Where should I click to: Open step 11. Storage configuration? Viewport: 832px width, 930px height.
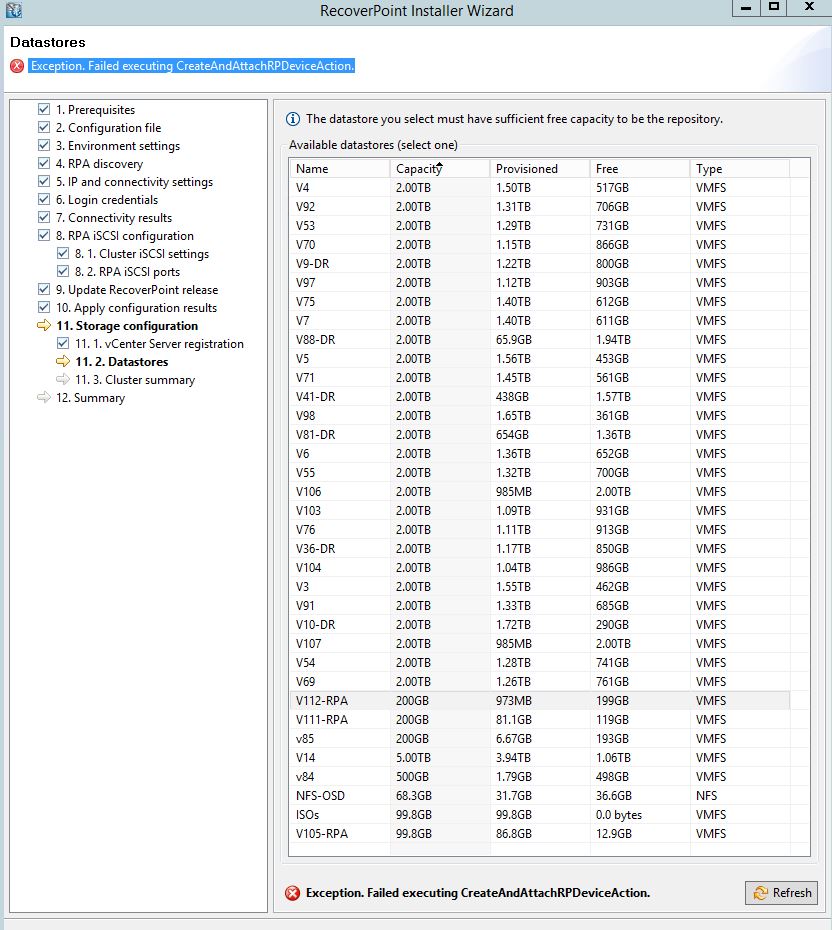coord(127,326)
